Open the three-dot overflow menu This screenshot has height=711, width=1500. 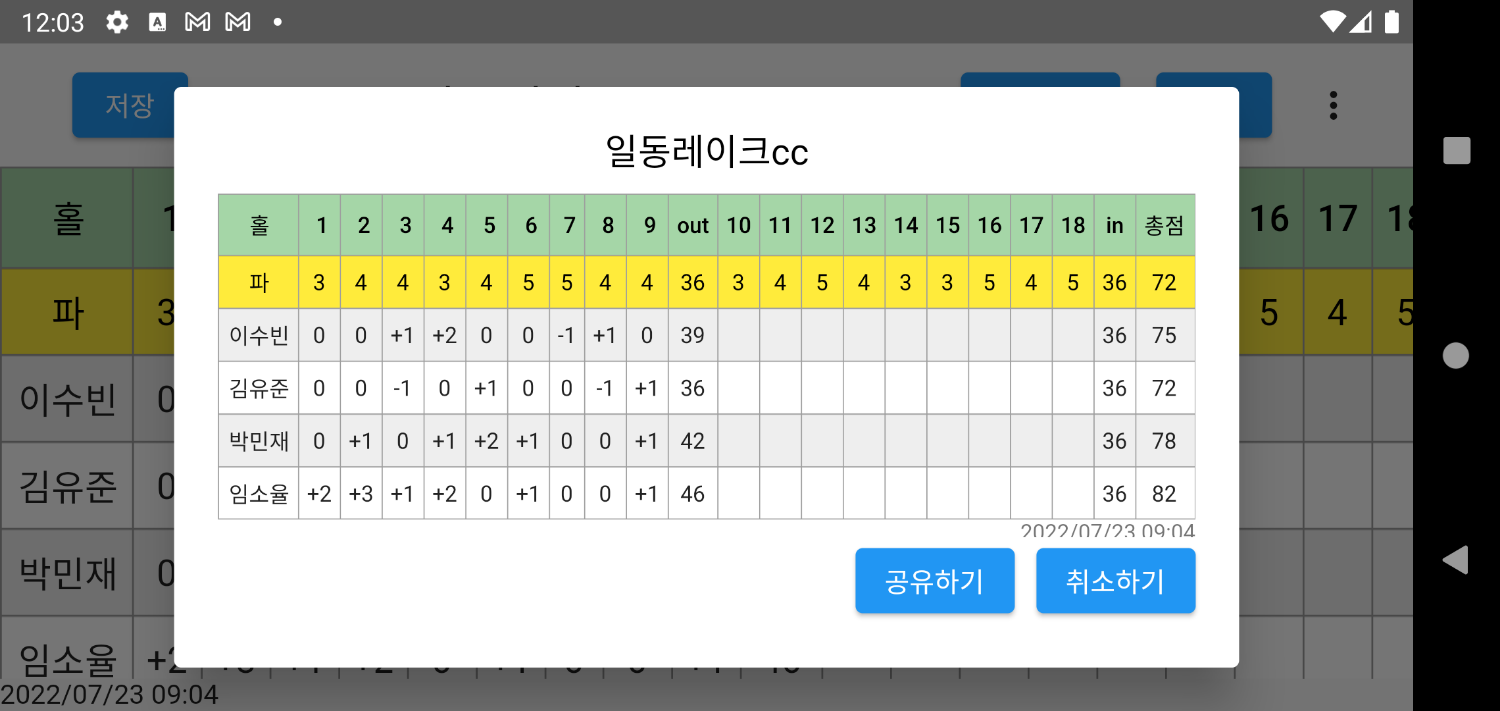[1334, 105]
